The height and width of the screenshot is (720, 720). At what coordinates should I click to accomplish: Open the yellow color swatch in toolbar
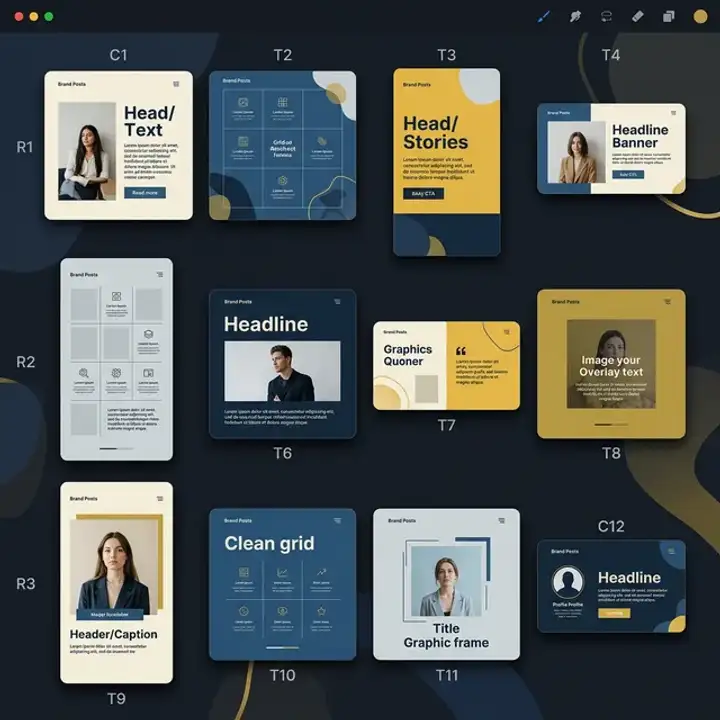click(x=700, y=17)
